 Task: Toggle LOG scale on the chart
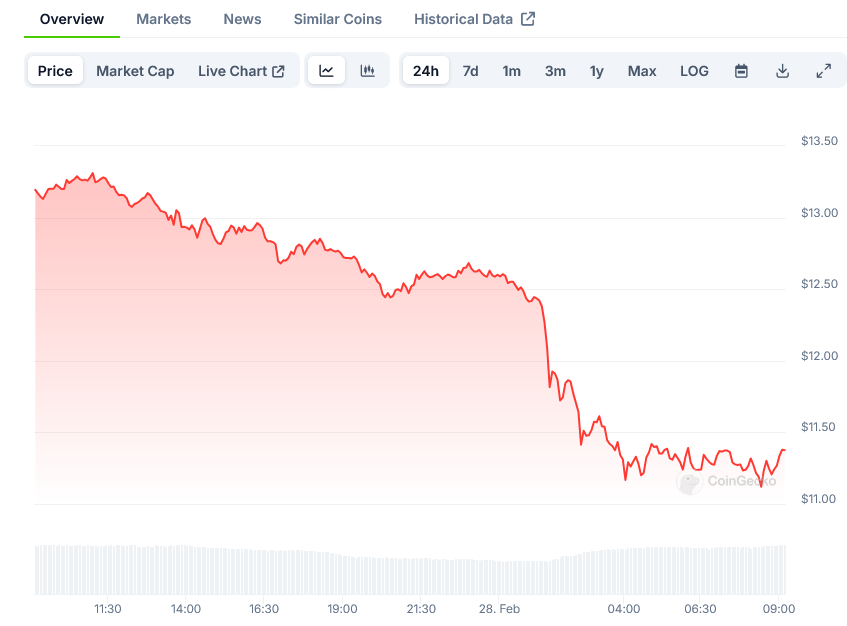point(694,71)
